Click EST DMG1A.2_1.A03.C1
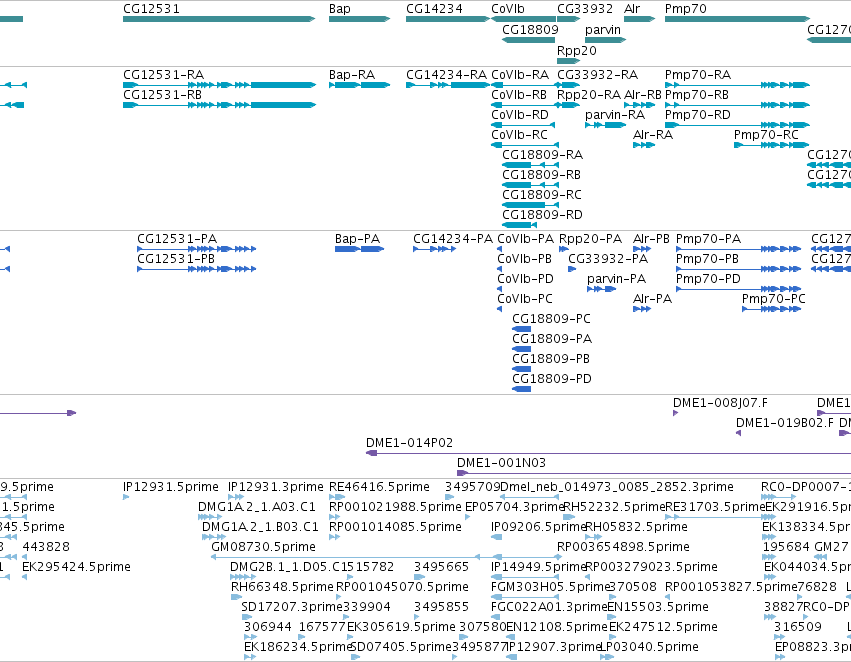This screenshot has height=662, width=851. (x=210, y=517)
